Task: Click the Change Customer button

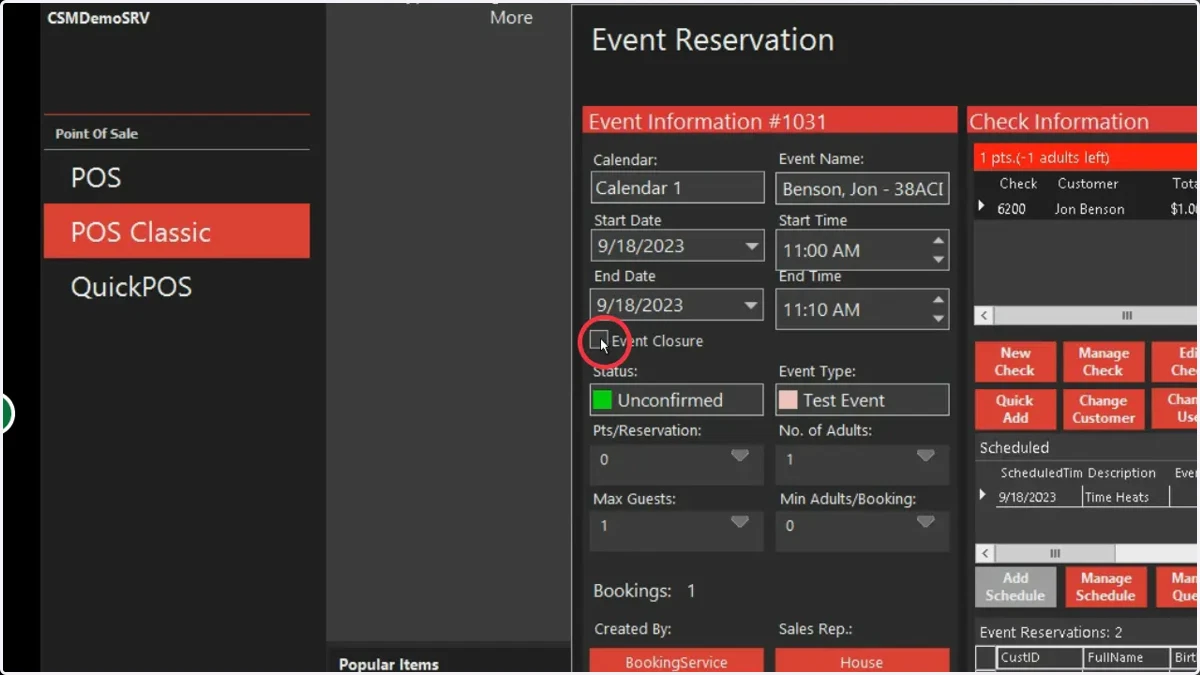Action: coord(1104,409)
